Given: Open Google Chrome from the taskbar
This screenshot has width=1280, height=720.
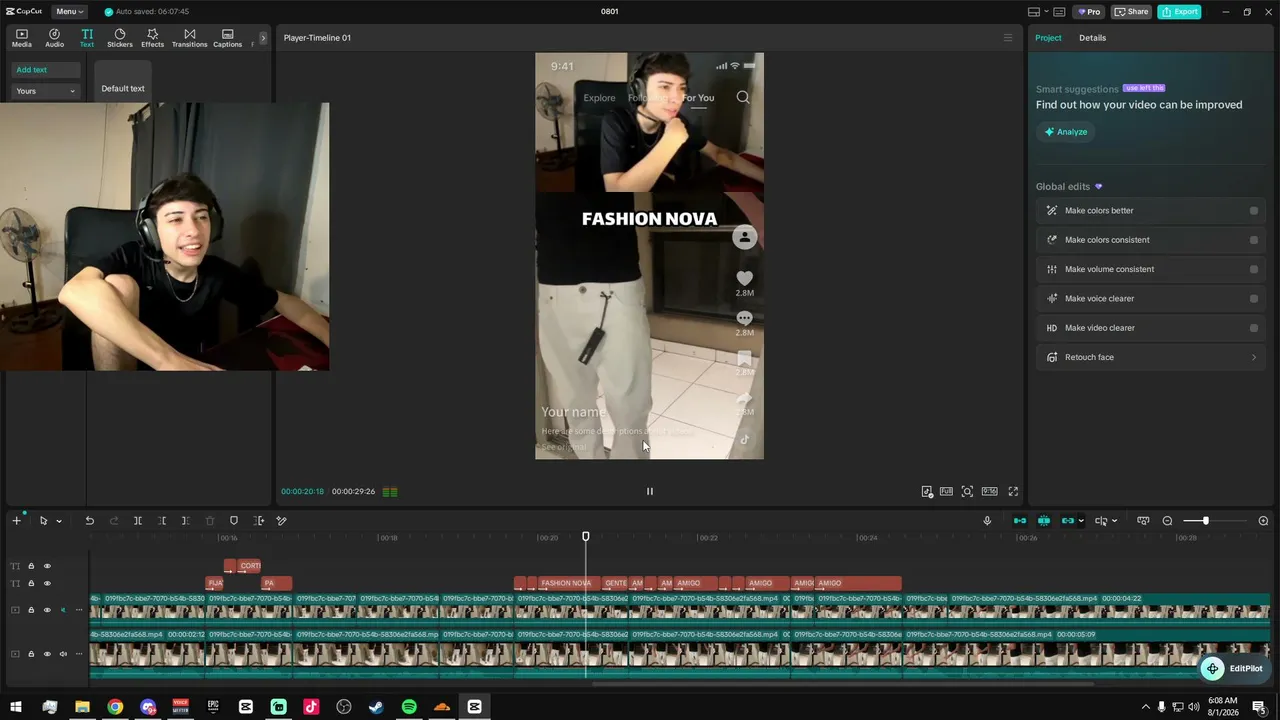Looking at the screenshot, I should pyautogui.click(x=115, y=707).
